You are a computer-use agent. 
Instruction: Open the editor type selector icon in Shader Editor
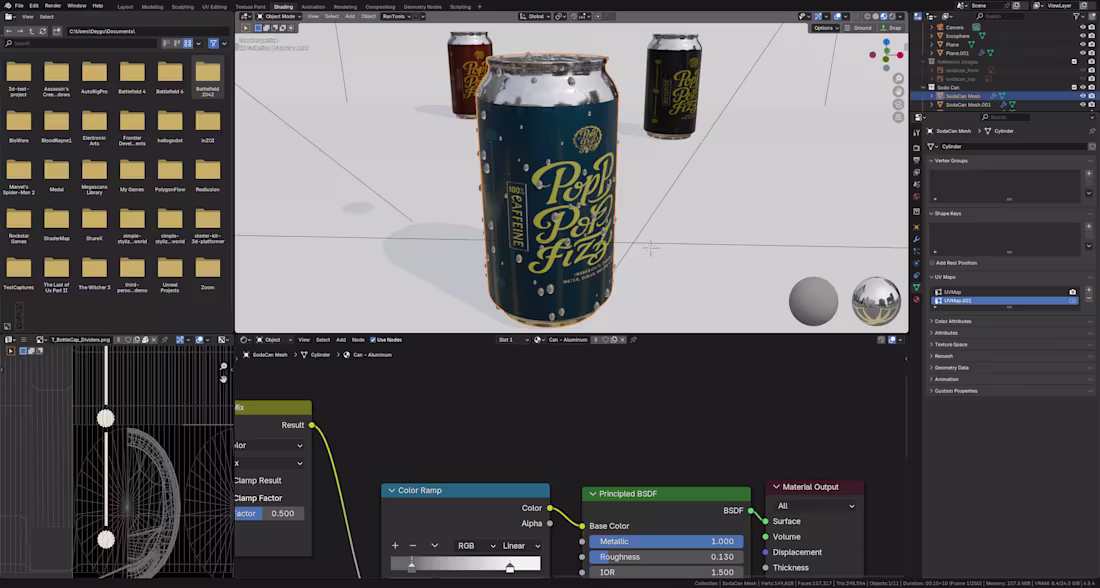[x=243, y=340]
